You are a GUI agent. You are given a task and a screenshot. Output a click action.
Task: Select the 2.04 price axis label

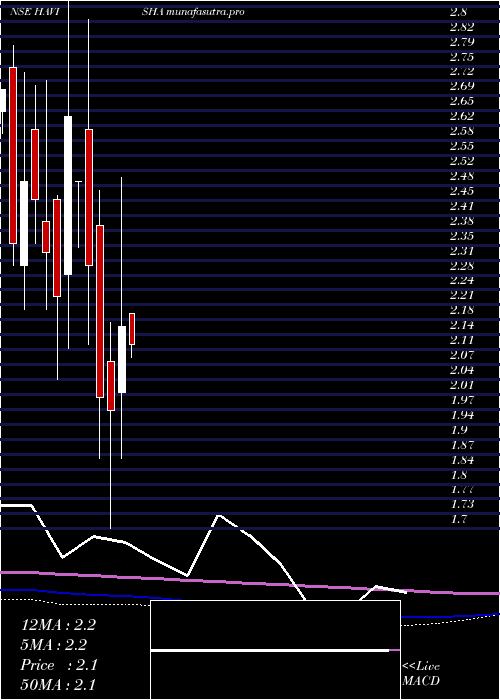click(x=462, y=370)
